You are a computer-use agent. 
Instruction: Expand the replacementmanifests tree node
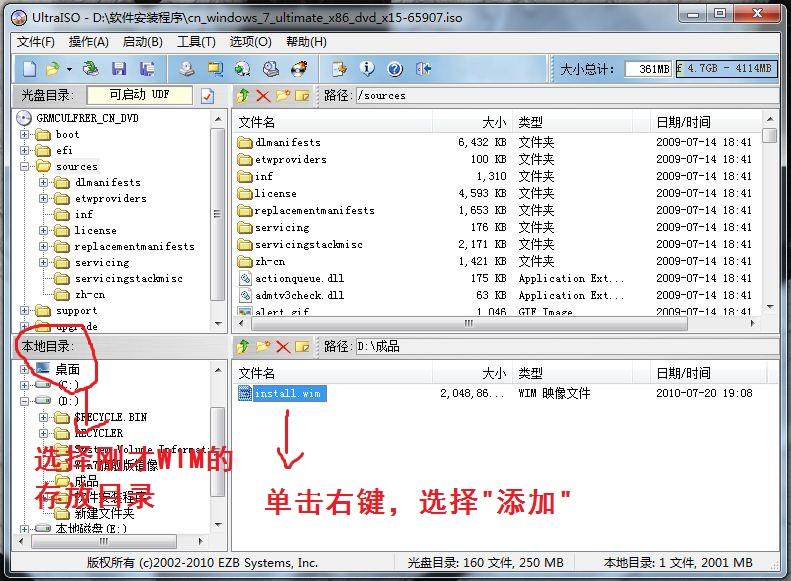[x=43, y=247]
